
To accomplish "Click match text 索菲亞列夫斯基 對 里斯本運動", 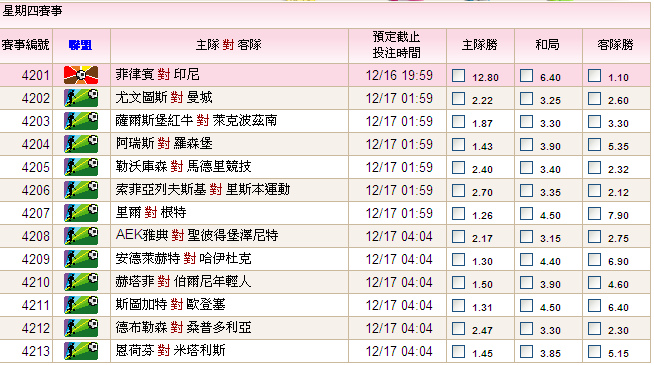I will [x=203, y=189].
